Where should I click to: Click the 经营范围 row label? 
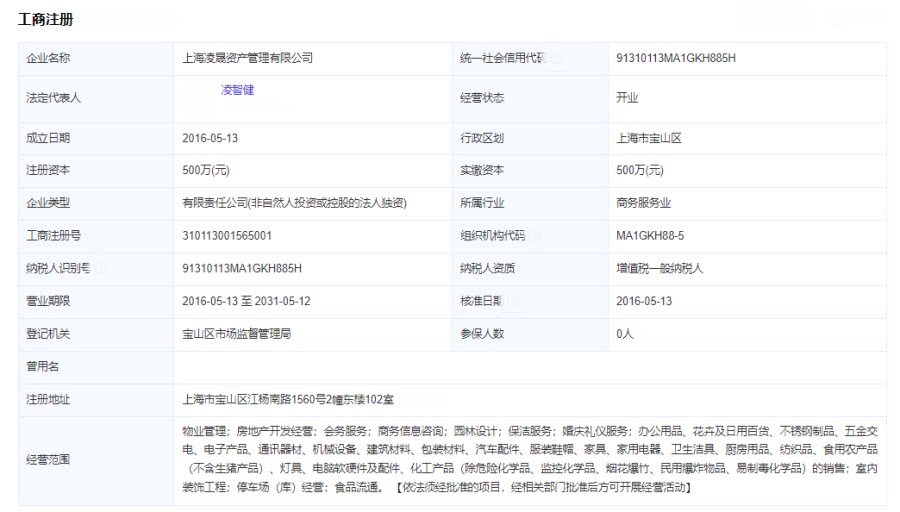[x=48, y=460]
